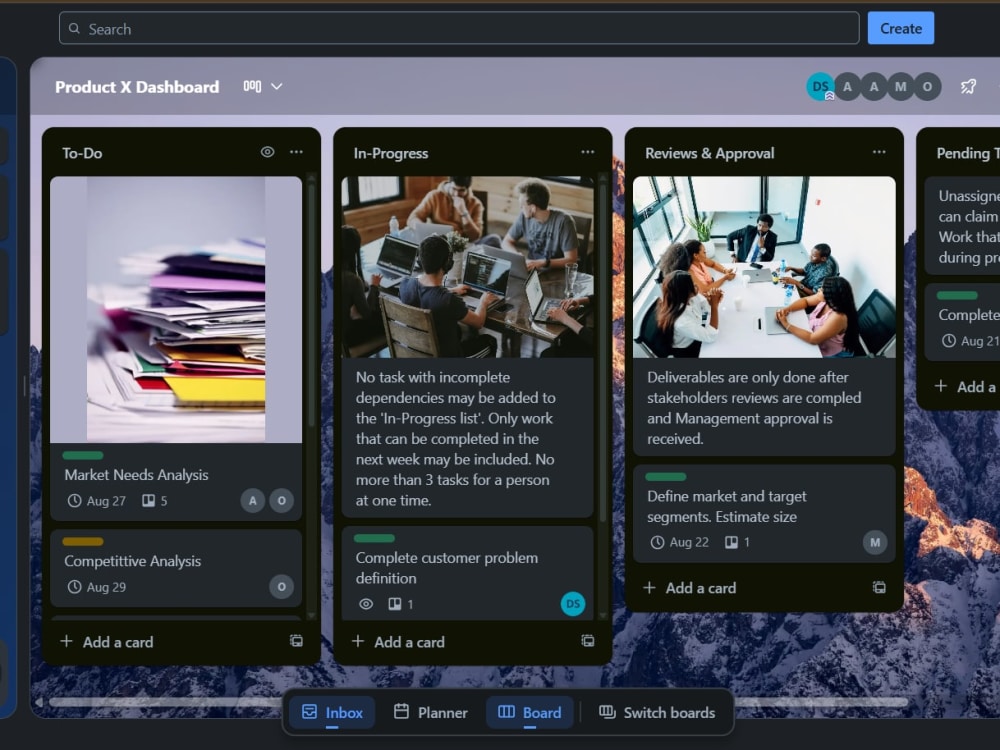This screenshot has width=1000, height=750.
Task: Open the In-Progress list actions menu
Action: coord(587,152)
